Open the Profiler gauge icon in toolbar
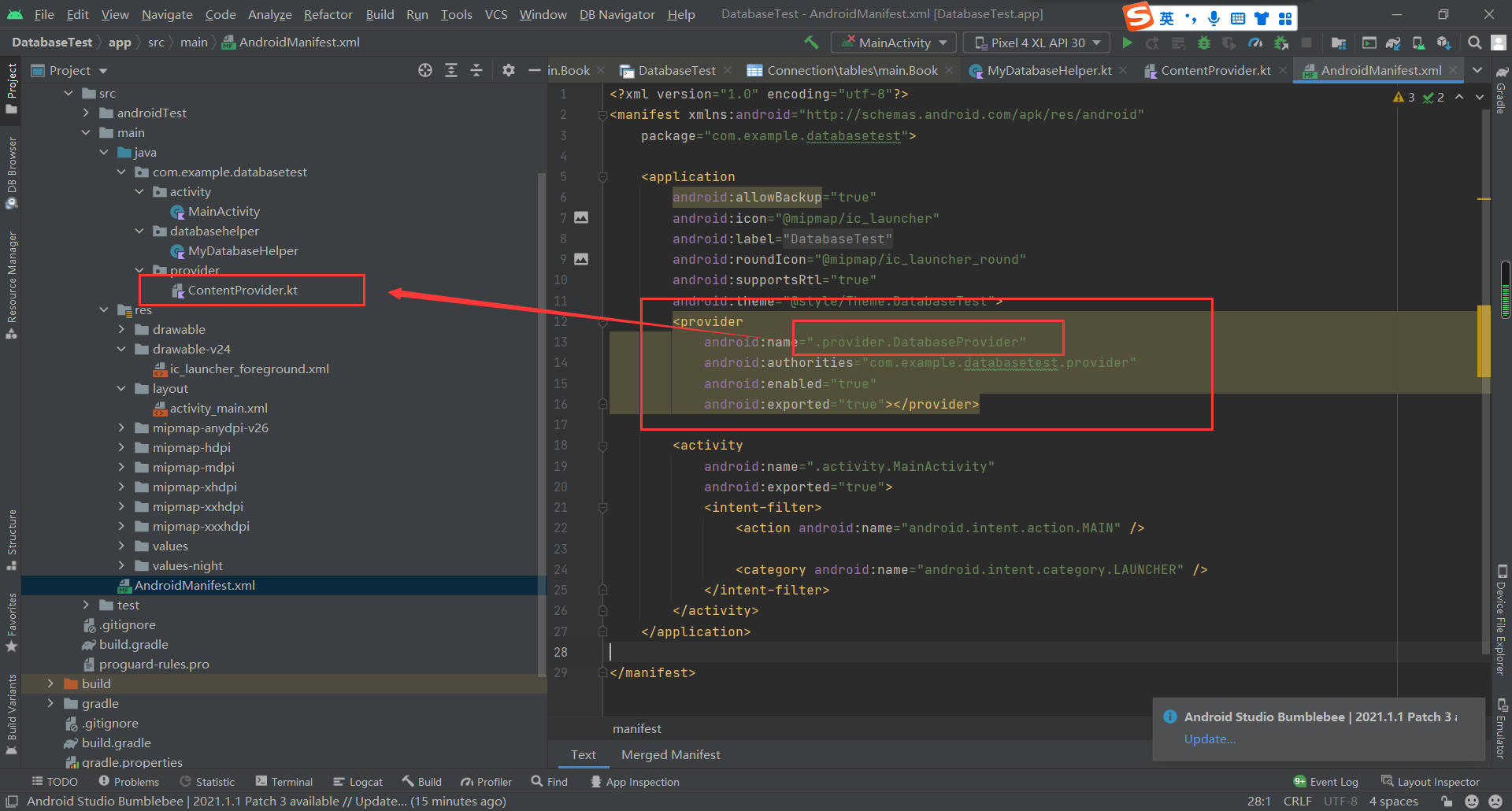Screen dimensions: 1512x811 (1255, 43)
